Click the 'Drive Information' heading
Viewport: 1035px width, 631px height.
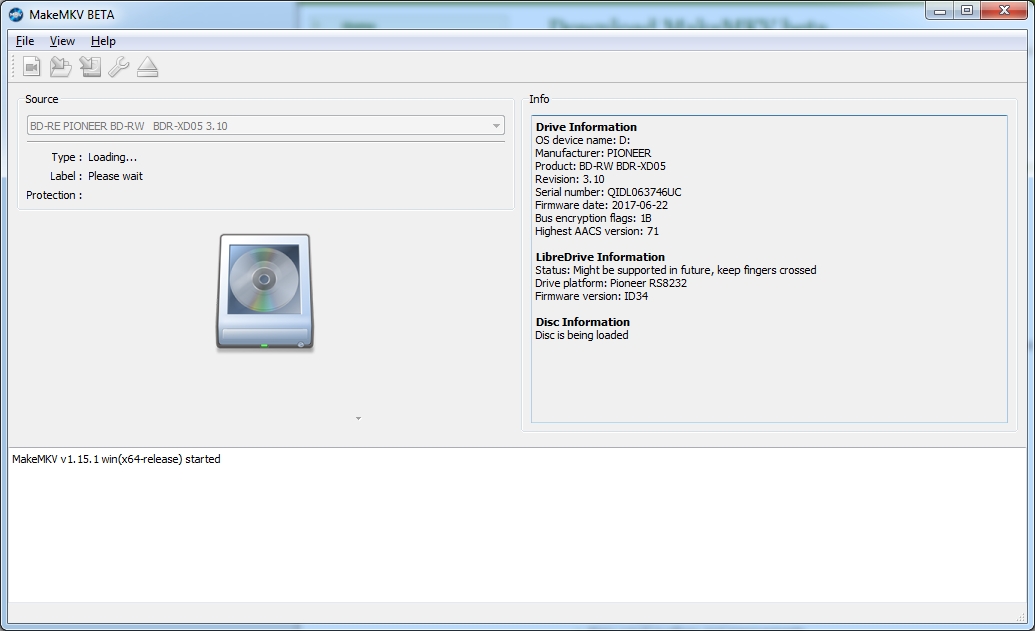pos(586,127)
